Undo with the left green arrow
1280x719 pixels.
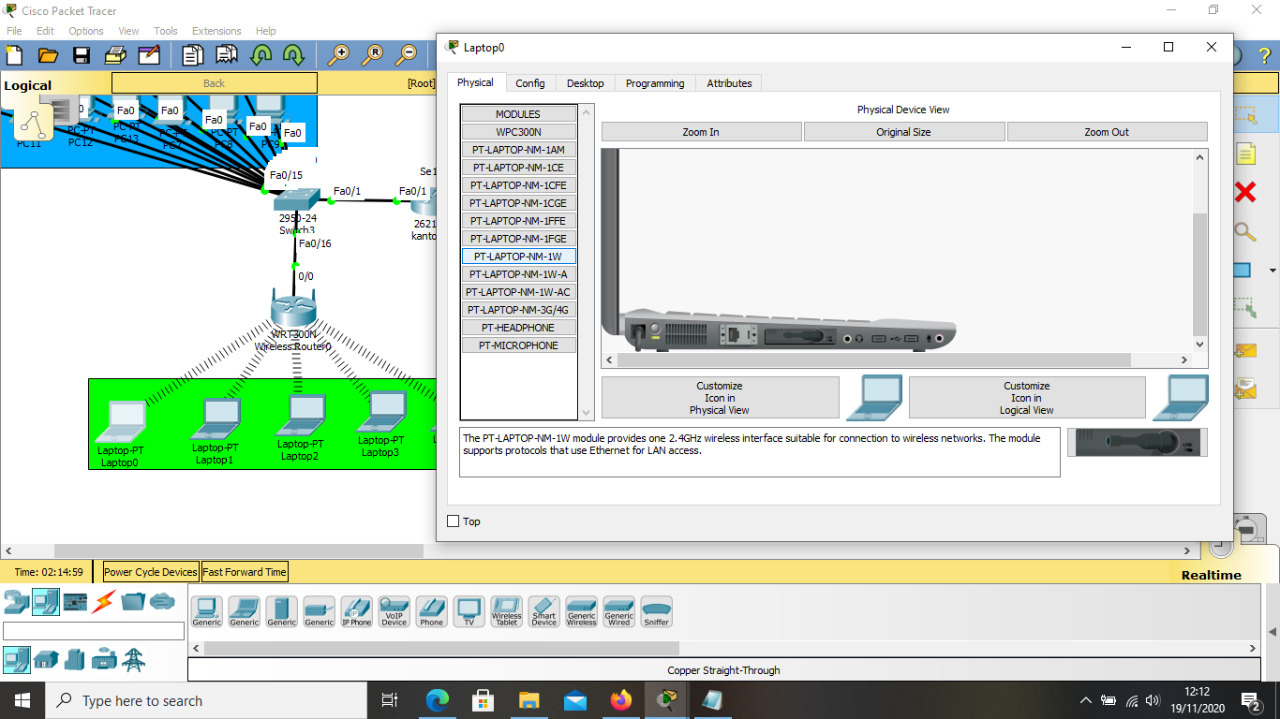[261, 55]
